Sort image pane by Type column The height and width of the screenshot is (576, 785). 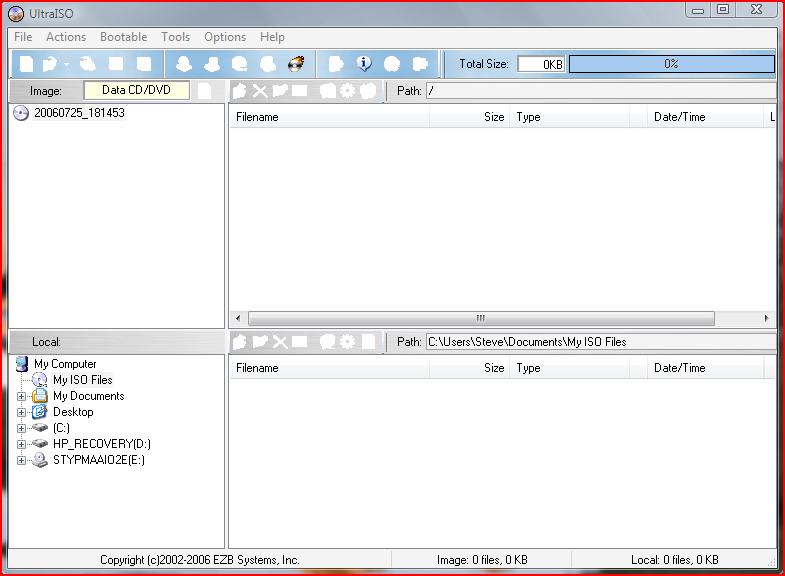point(569,117)
